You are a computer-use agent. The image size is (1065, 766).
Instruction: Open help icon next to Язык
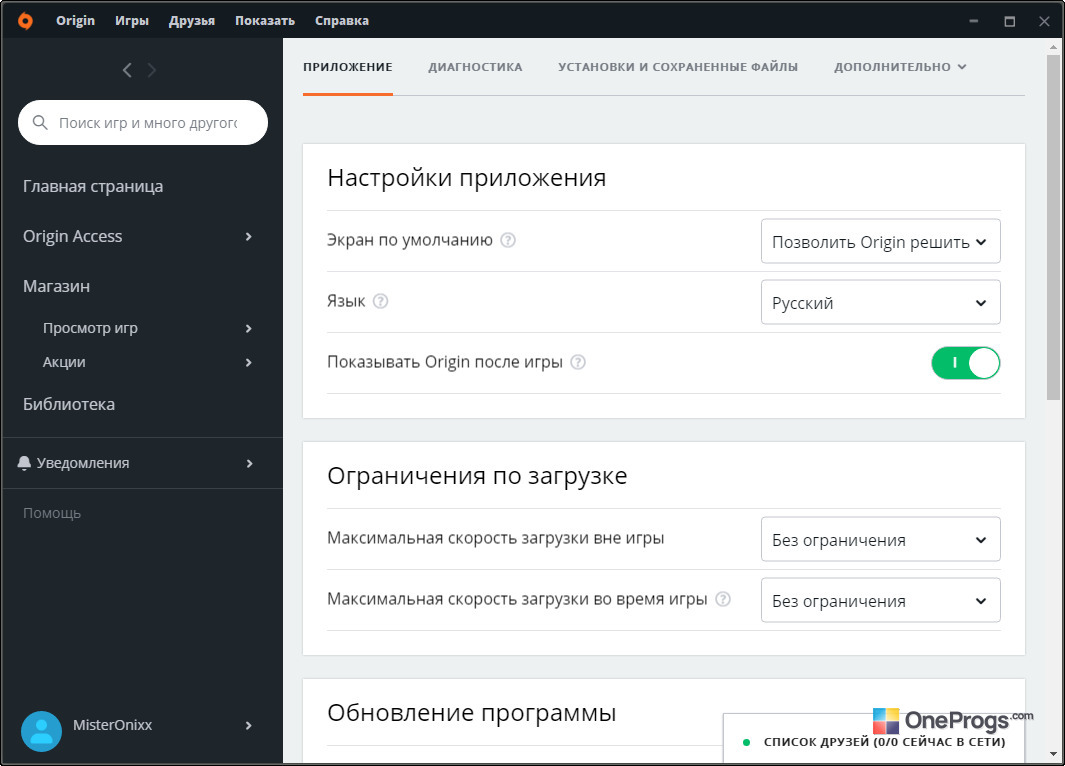pyautogui.click(x=381, y=301)
